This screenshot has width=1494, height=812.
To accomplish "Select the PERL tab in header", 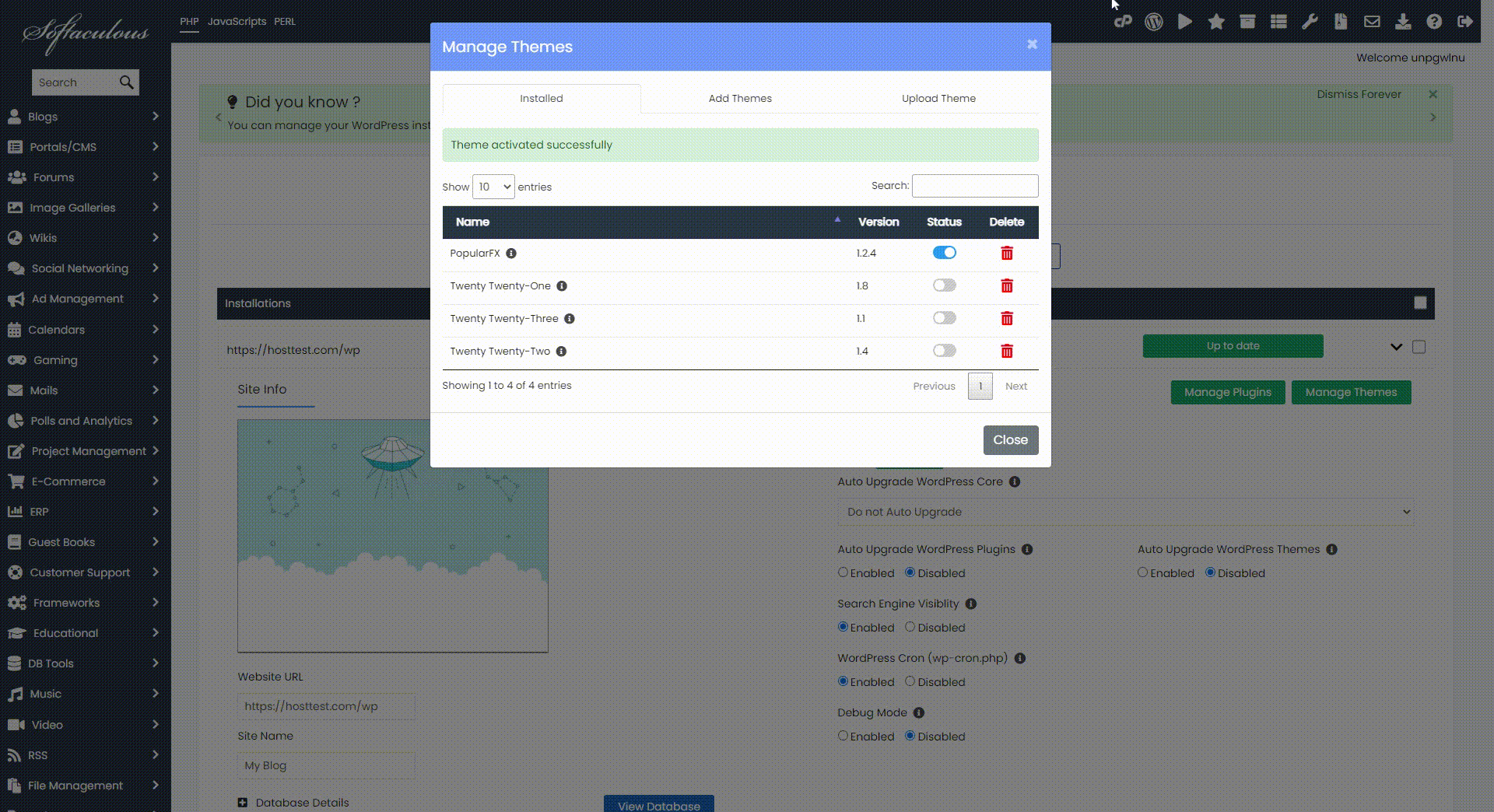I will click(x=285, y=22).
